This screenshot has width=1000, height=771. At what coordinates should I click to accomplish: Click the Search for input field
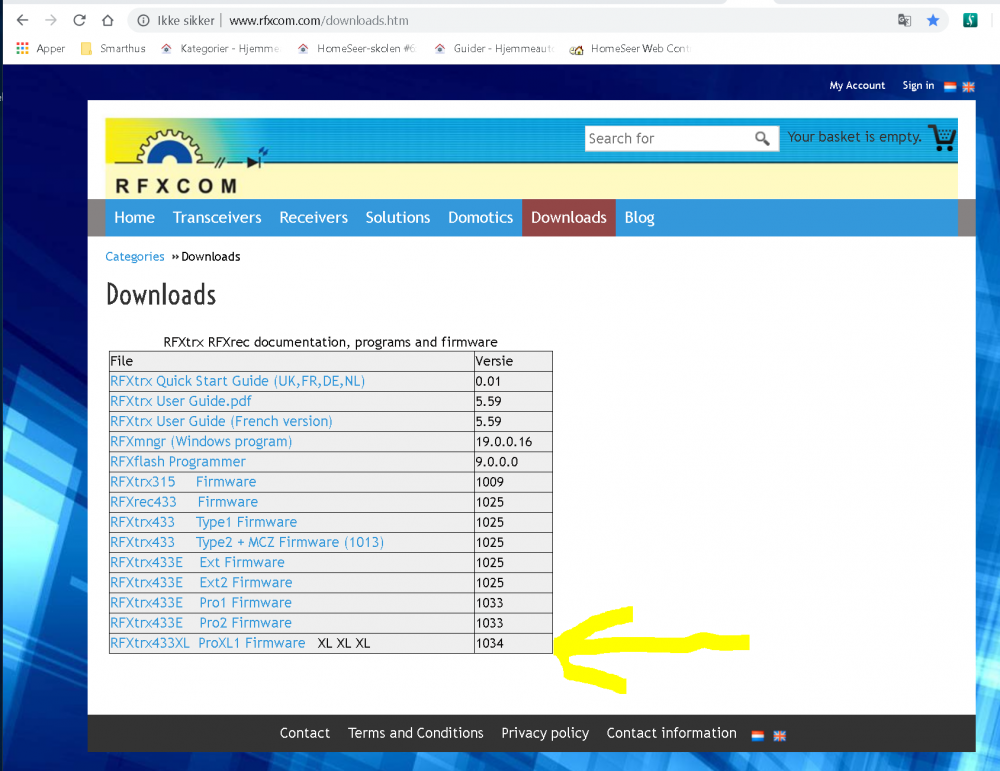(x=668, y=139)
